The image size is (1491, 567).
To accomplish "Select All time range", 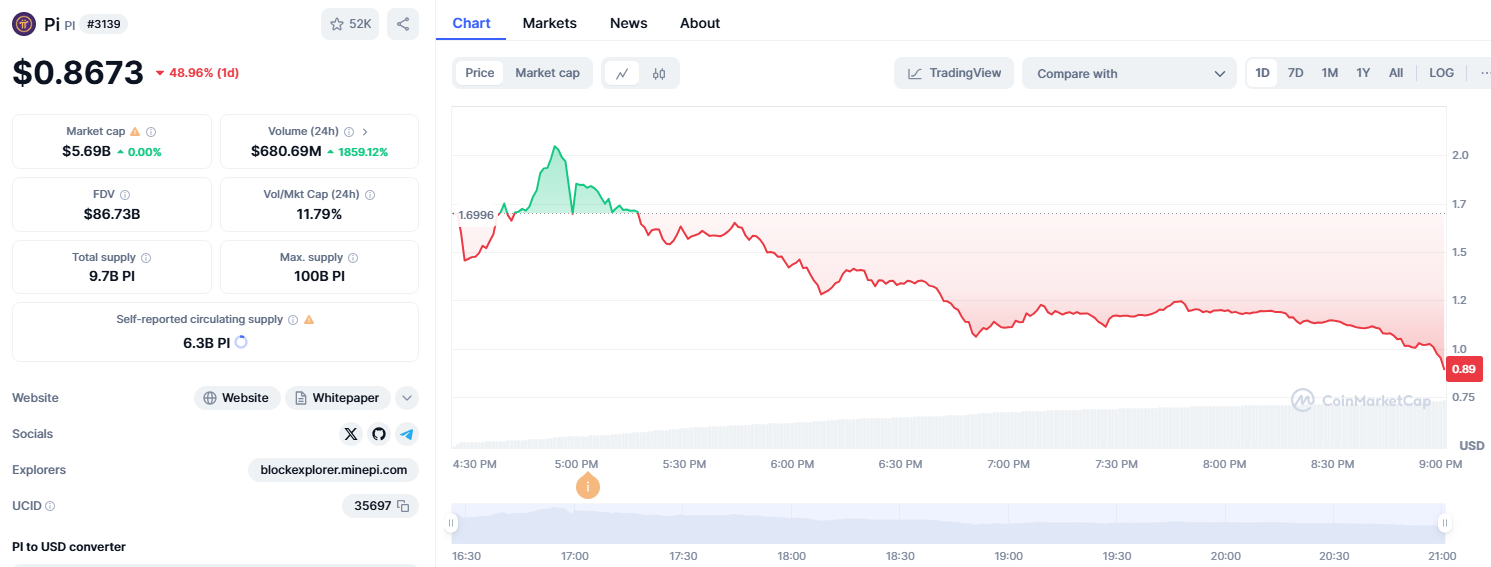I will pos(1396,73).
